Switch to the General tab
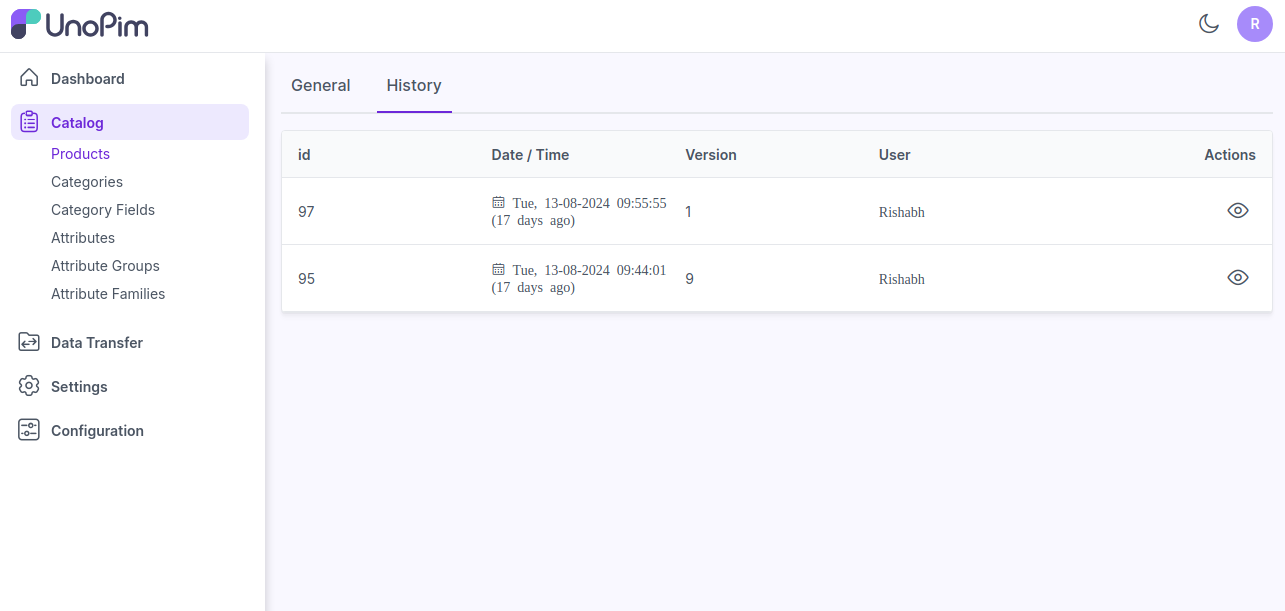 click(x=320, y=85)
